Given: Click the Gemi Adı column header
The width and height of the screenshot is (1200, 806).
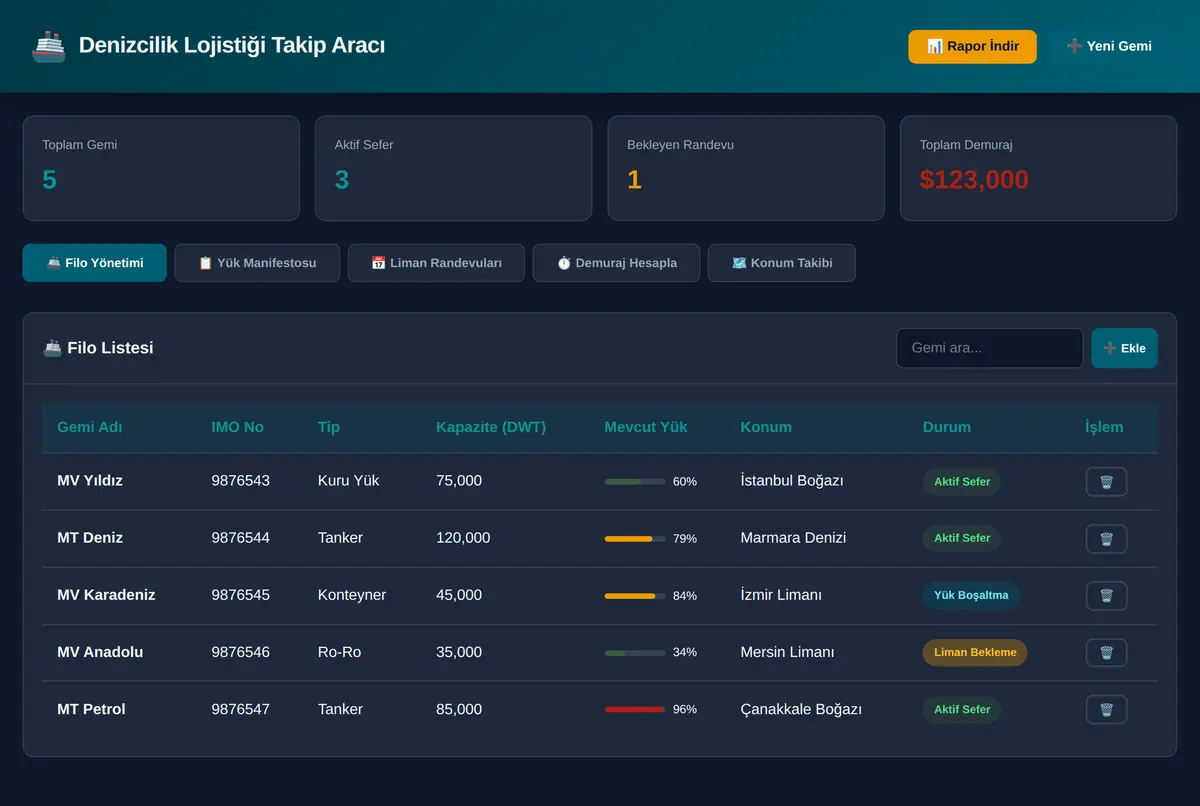Looking at the screenshot, I should click(90, 427).
